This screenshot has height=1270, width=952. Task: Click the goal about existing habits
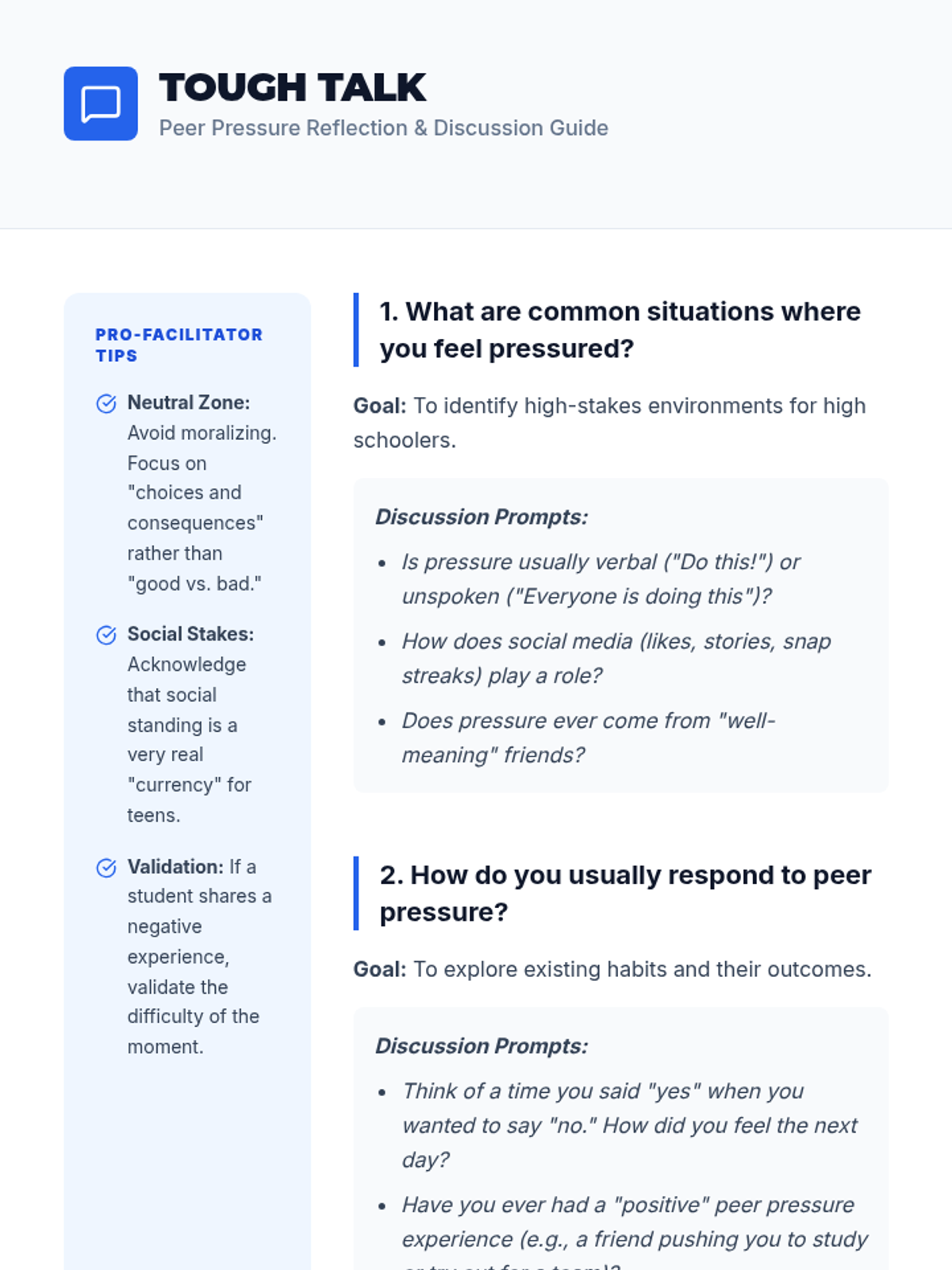(612, 969)
